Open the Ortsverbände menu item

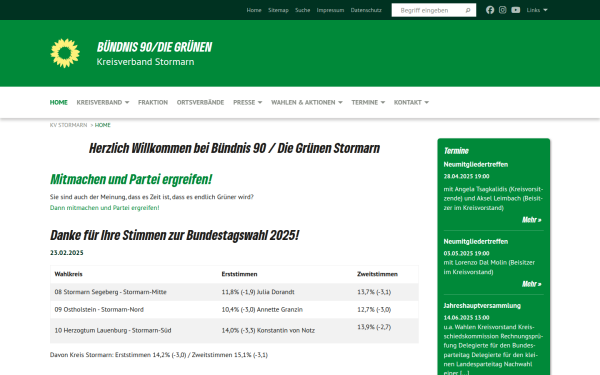[200, 103]
